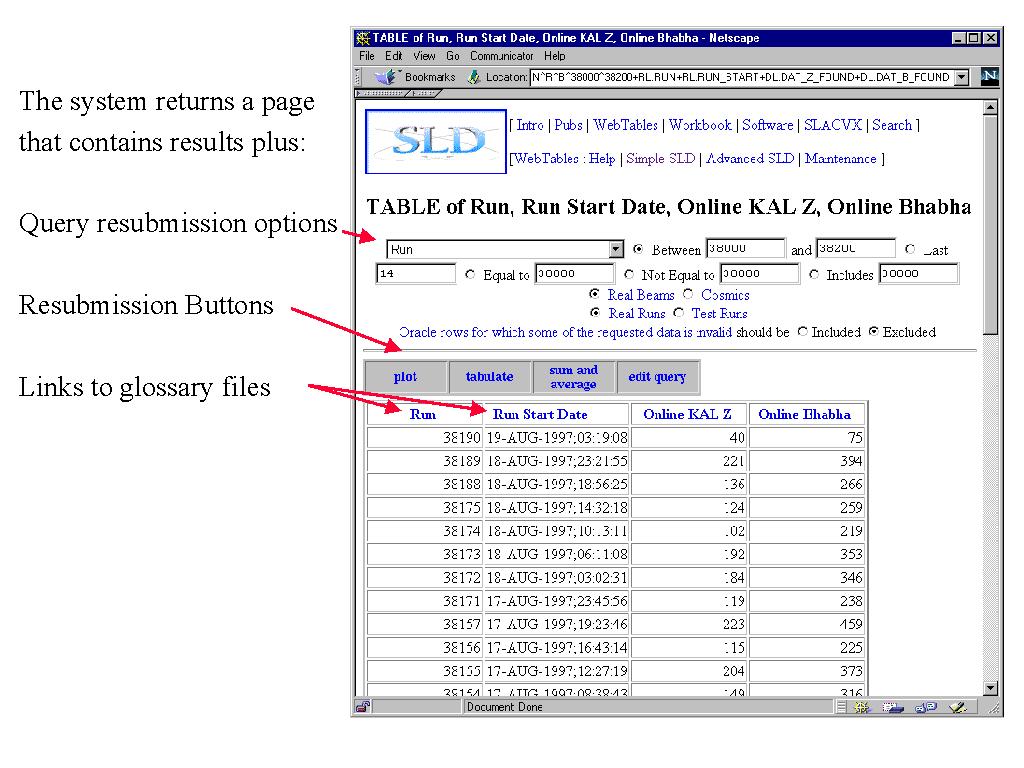Click the Bookmarks icon in the location toolbar

point(388,77)
